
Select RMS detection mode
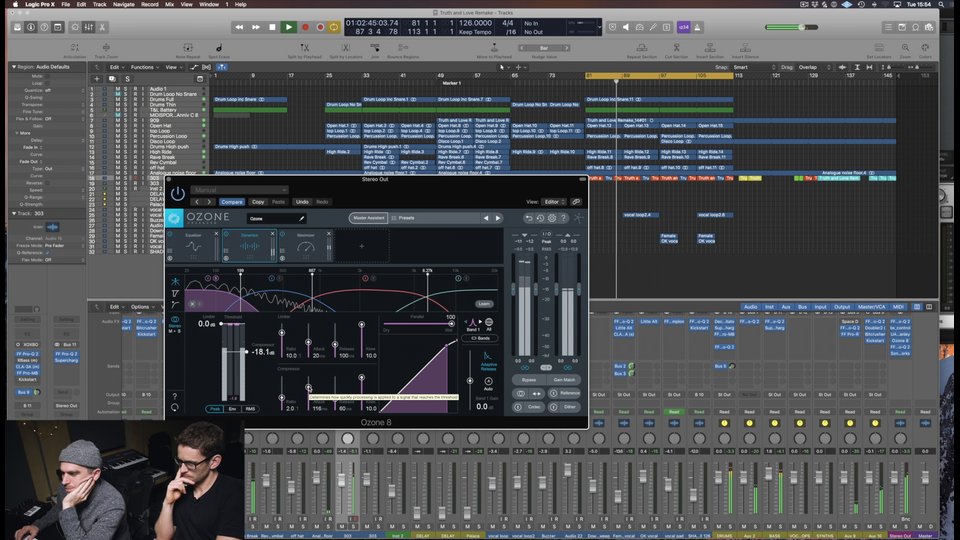(250, 408)
